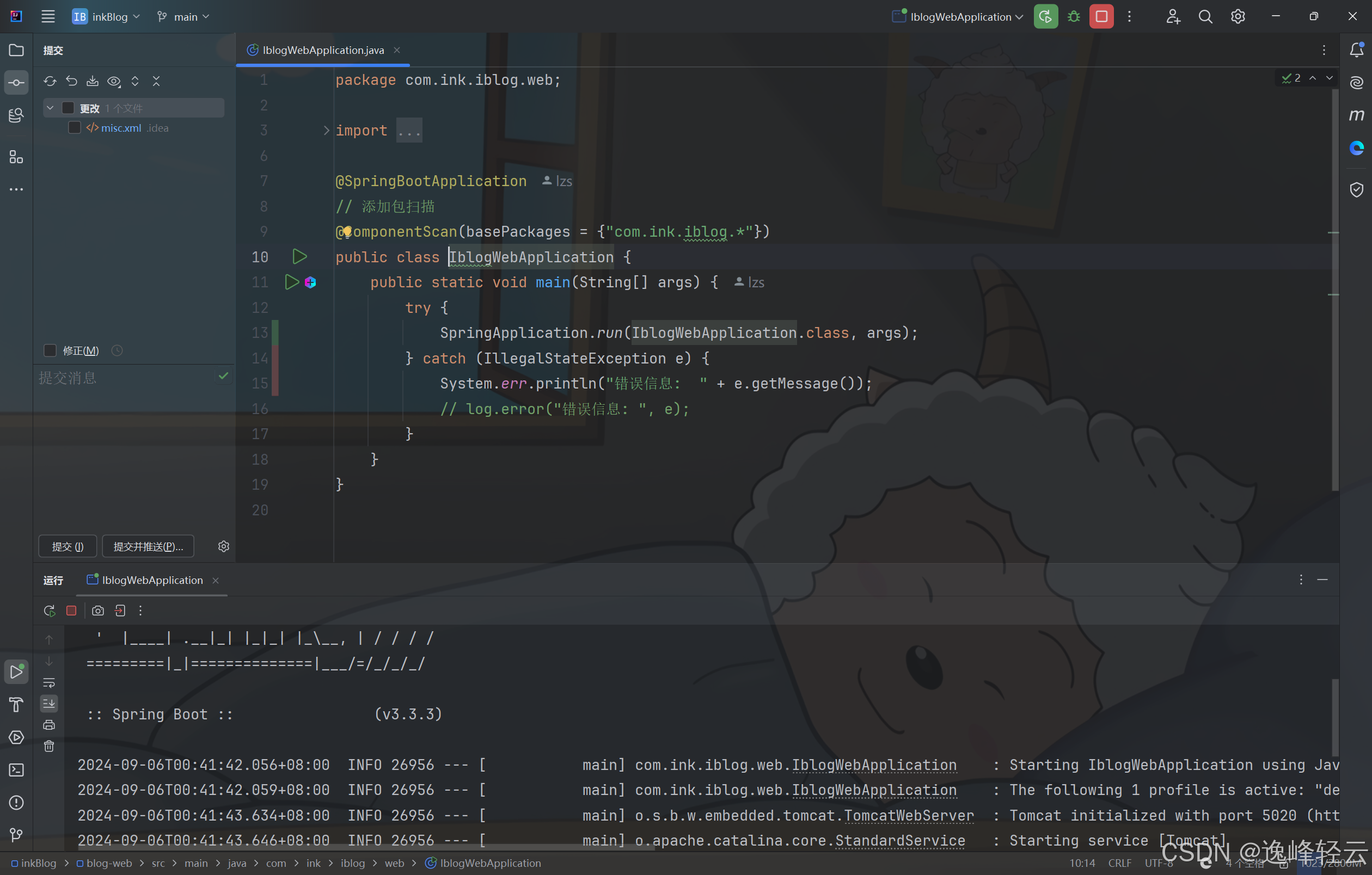Viewport: 1372px width, 875px height.
Task: Open IblogWebApplication run configuration dropdown
Action: (957, 16)
